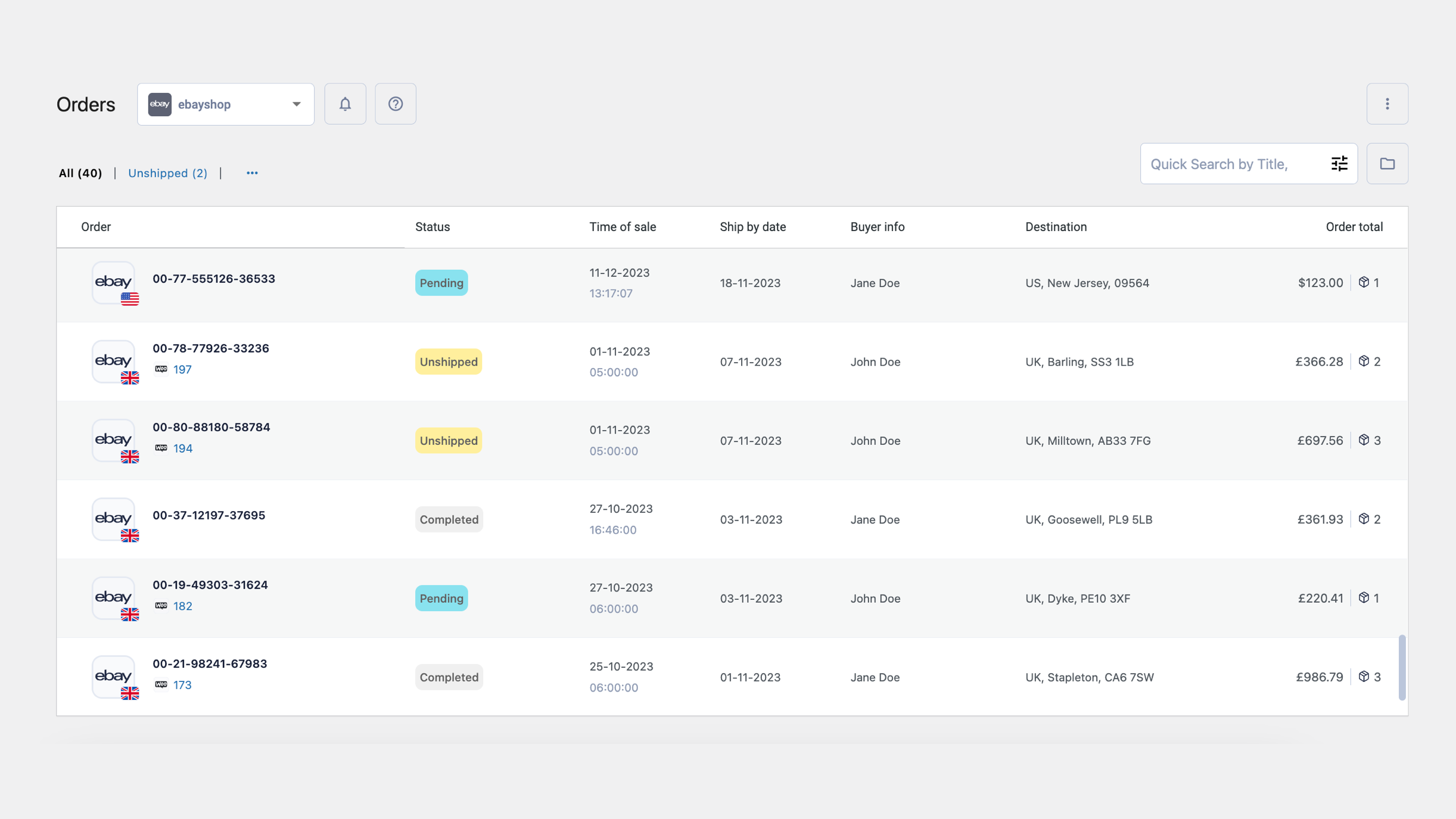
Task: Click Destination column header
Action: pyautogui.click(x=1056, y=227)
